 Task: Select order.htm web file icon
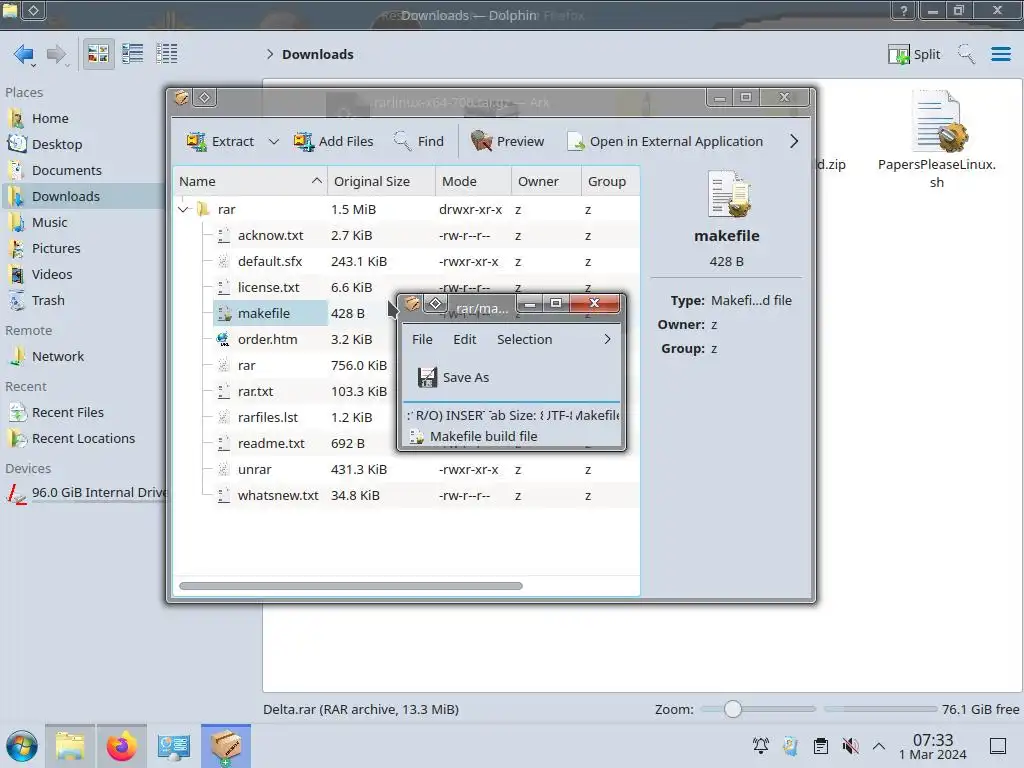click(x=224, y=339)
